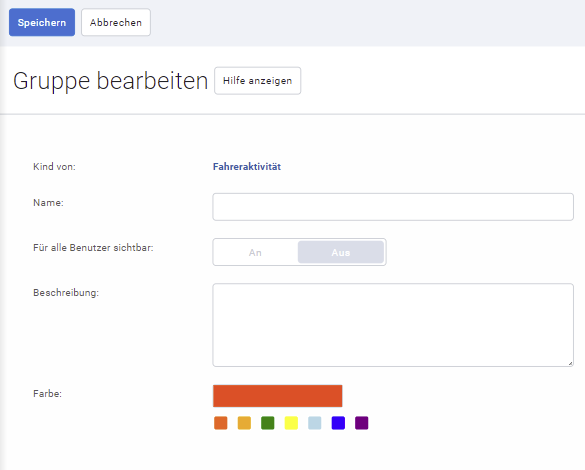The image size is (585, 470).
Task: Click inside the Beschreibung text area
Action: (393, 325)
